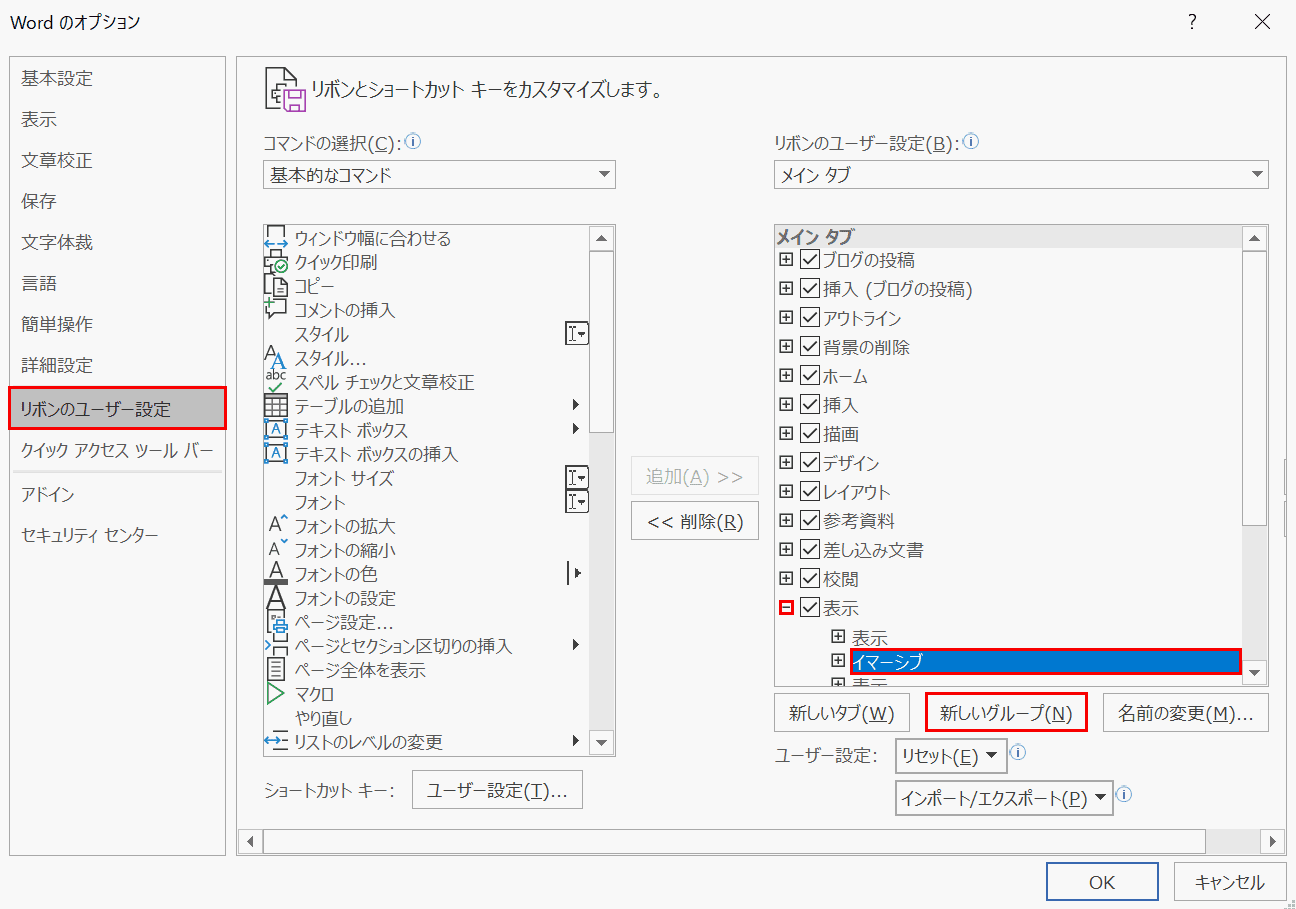The image size is (1296, 909).
Task: Click the Styles… command icon
Action: (275, 358)
